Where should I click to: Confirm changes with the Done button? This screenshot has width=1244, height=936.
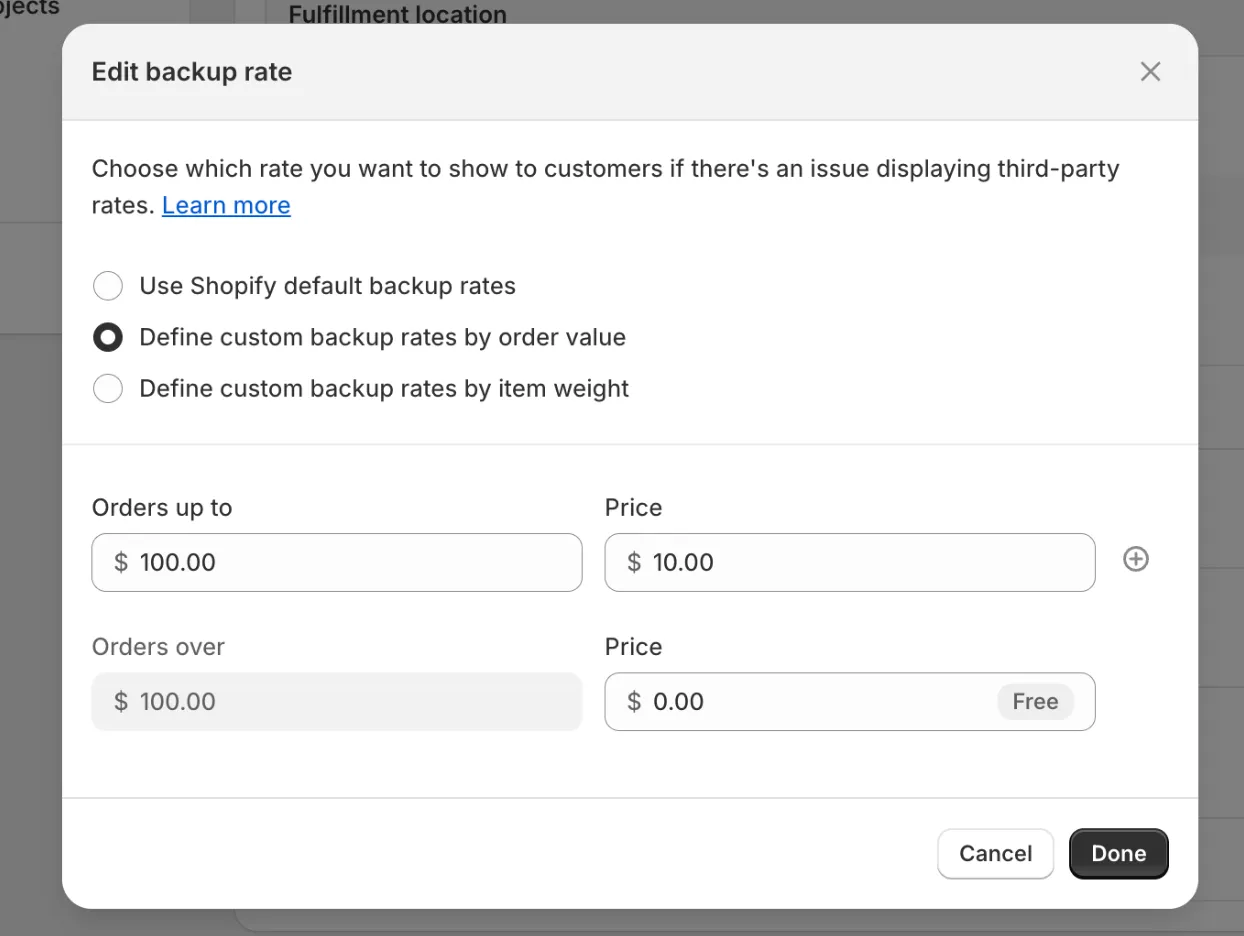coord(1118,854)
